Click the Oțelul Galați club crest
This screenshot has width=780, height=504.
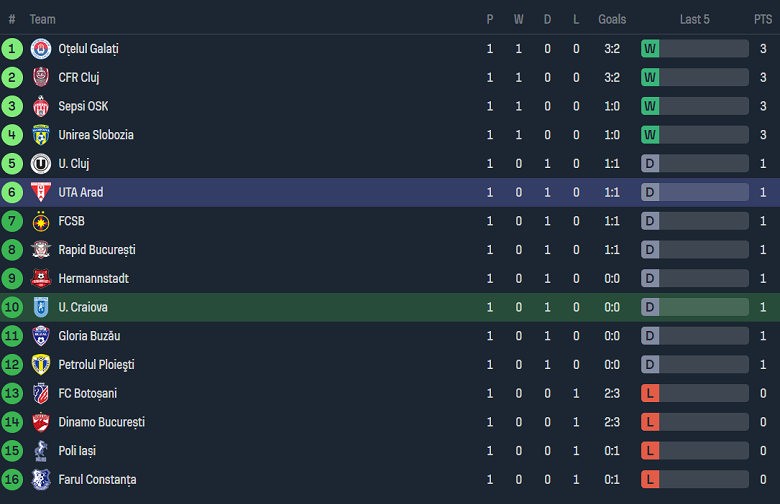41,48
